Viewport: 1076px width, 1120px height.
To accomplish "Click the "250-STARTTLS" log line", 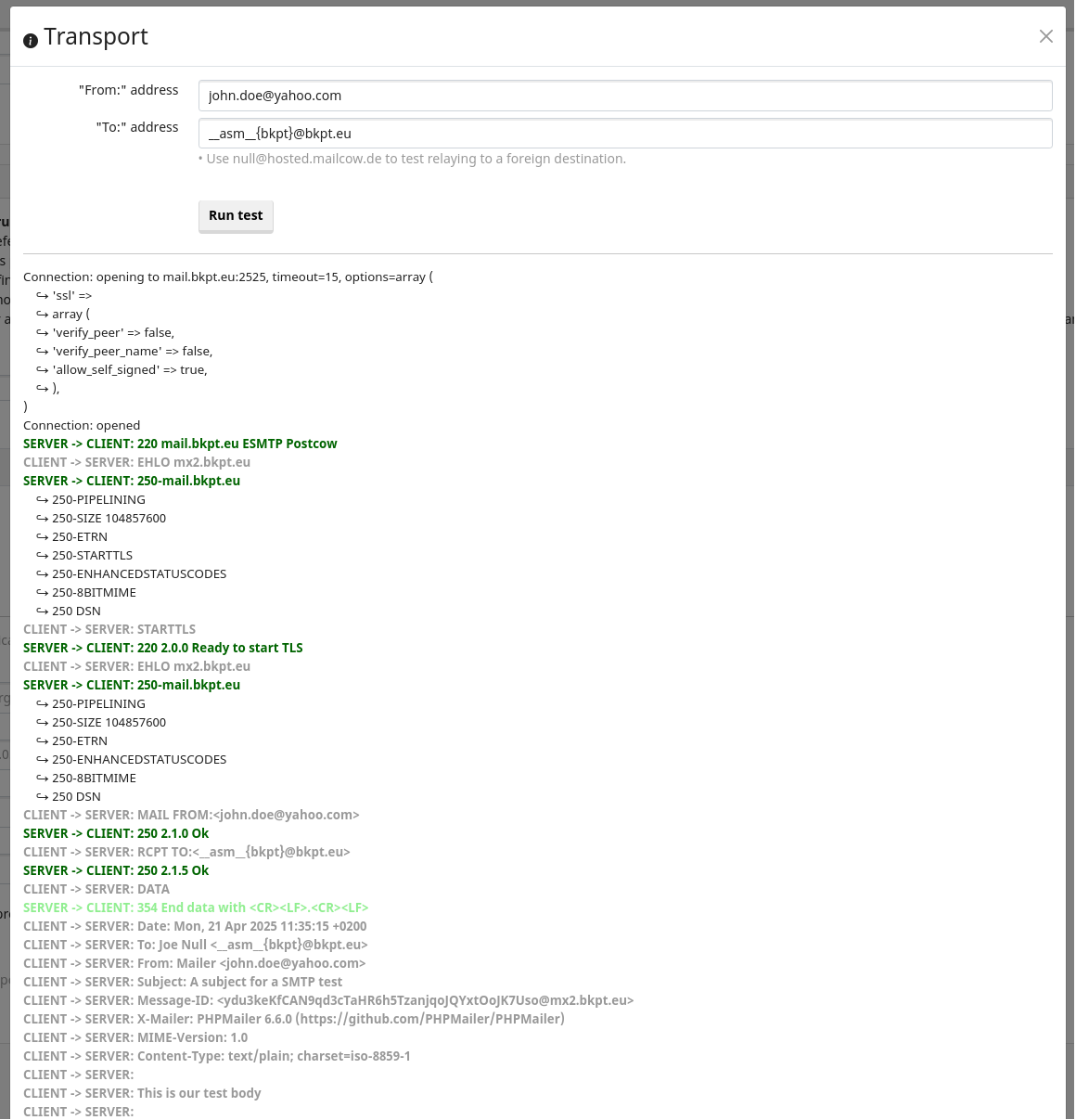I will tap(84, 555).
